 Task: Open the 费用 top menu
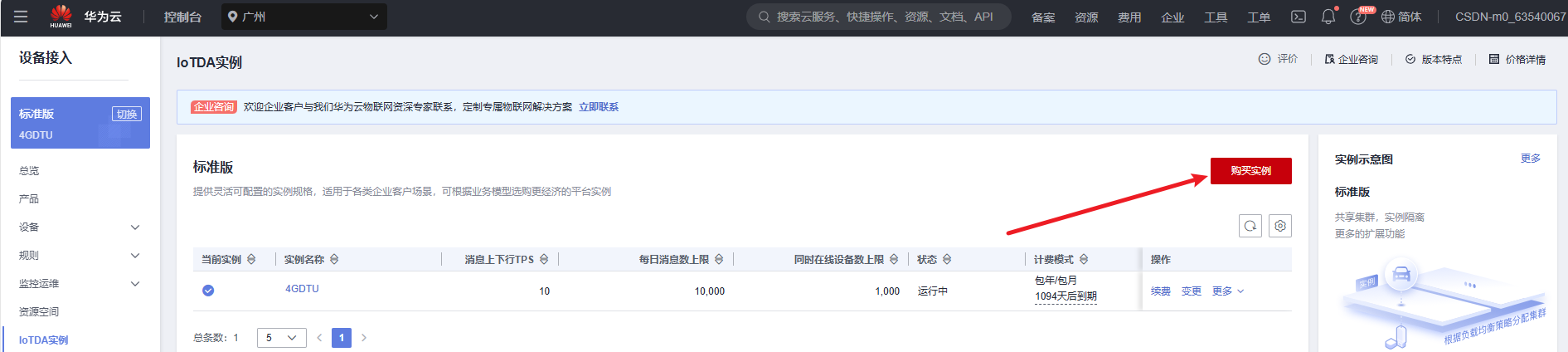pos(1129,17)
